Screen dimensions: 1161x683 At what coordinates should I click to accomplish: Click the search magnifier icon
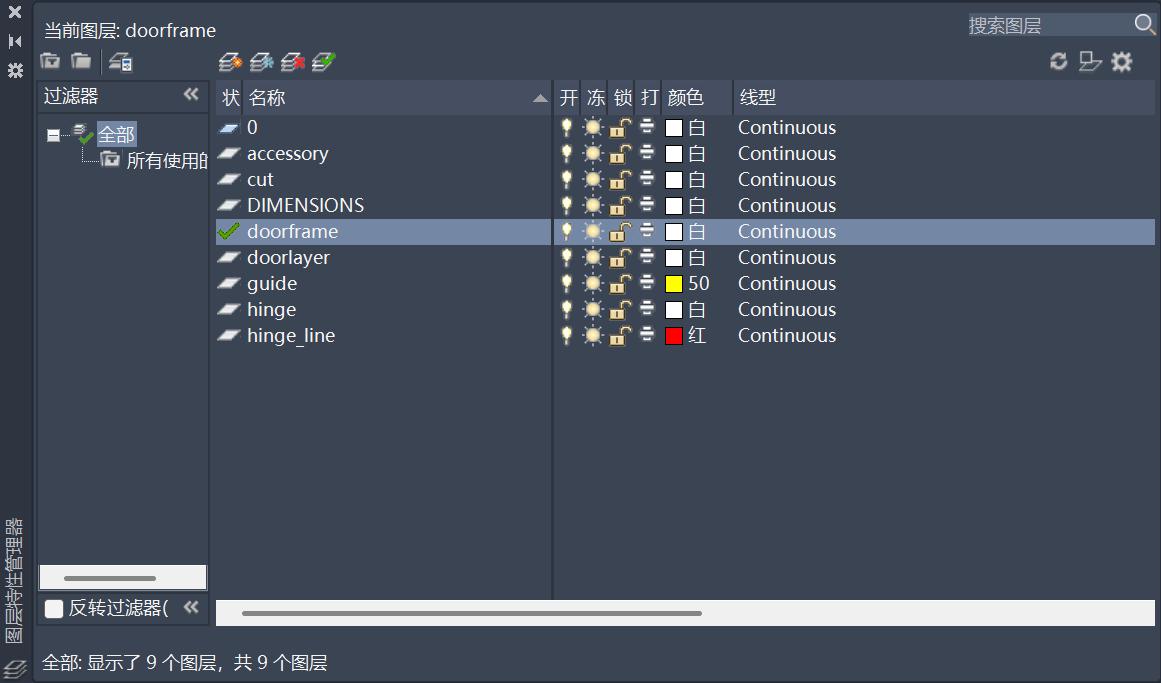[x=1145, y=24]
